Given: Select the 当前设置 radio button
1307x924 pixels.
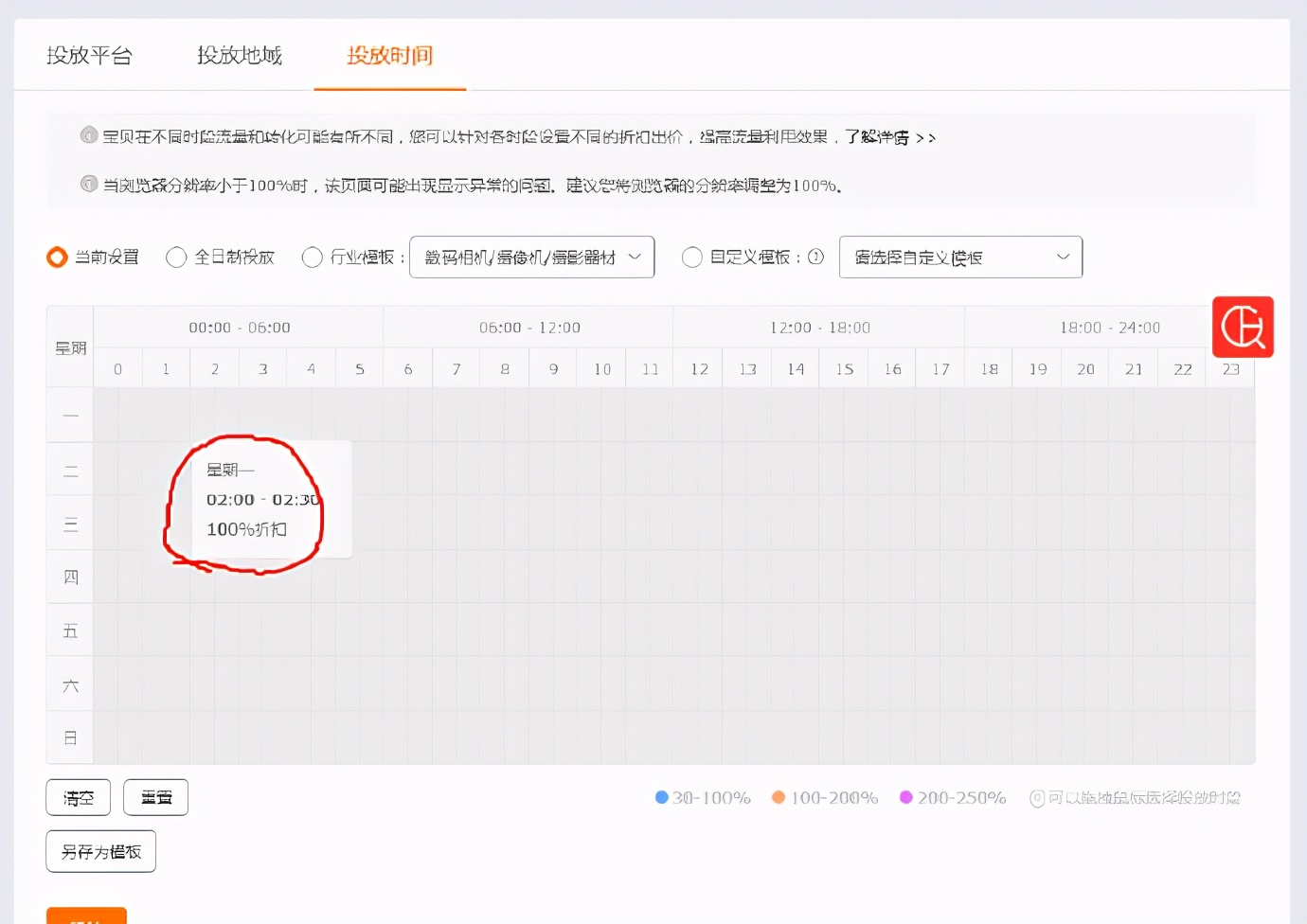Looking at the screenshot, I should (x=56, y=257).
